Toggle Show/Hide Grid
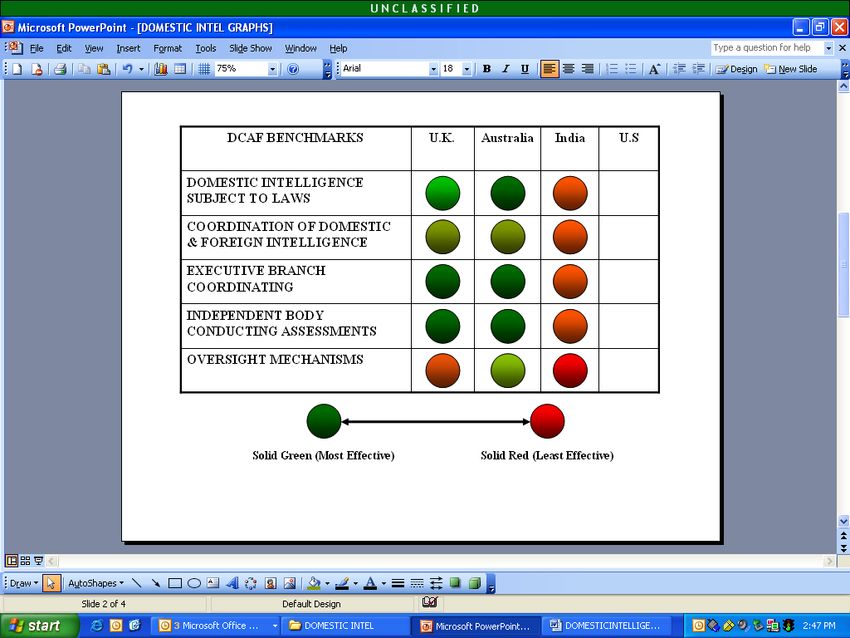Image resolution: width=850 pixels, height=638 pixels. coord(204,69)
